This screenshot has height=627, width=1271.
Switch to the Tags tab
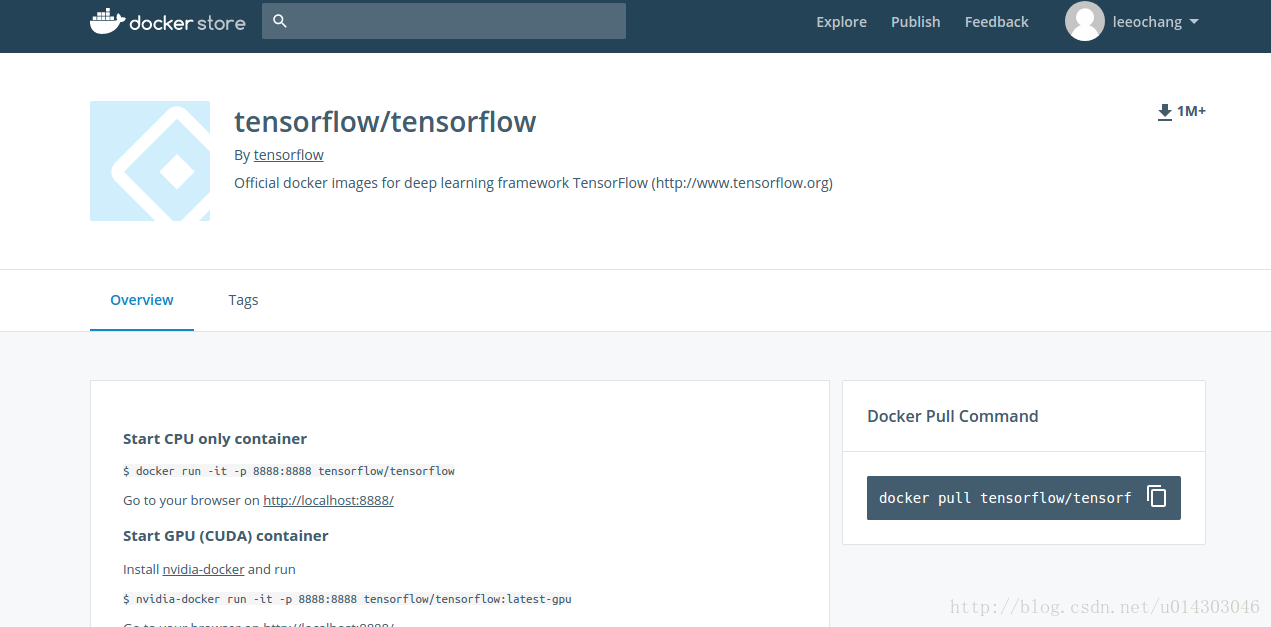coord(243,300)
